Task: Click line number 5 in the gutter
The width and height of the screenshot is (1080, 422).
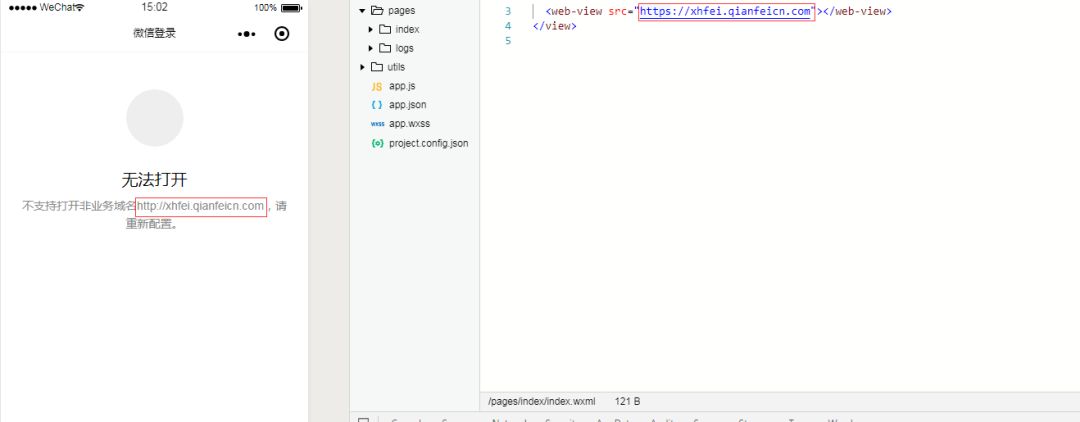Action: pyautogui.click(x=508, y=41)
